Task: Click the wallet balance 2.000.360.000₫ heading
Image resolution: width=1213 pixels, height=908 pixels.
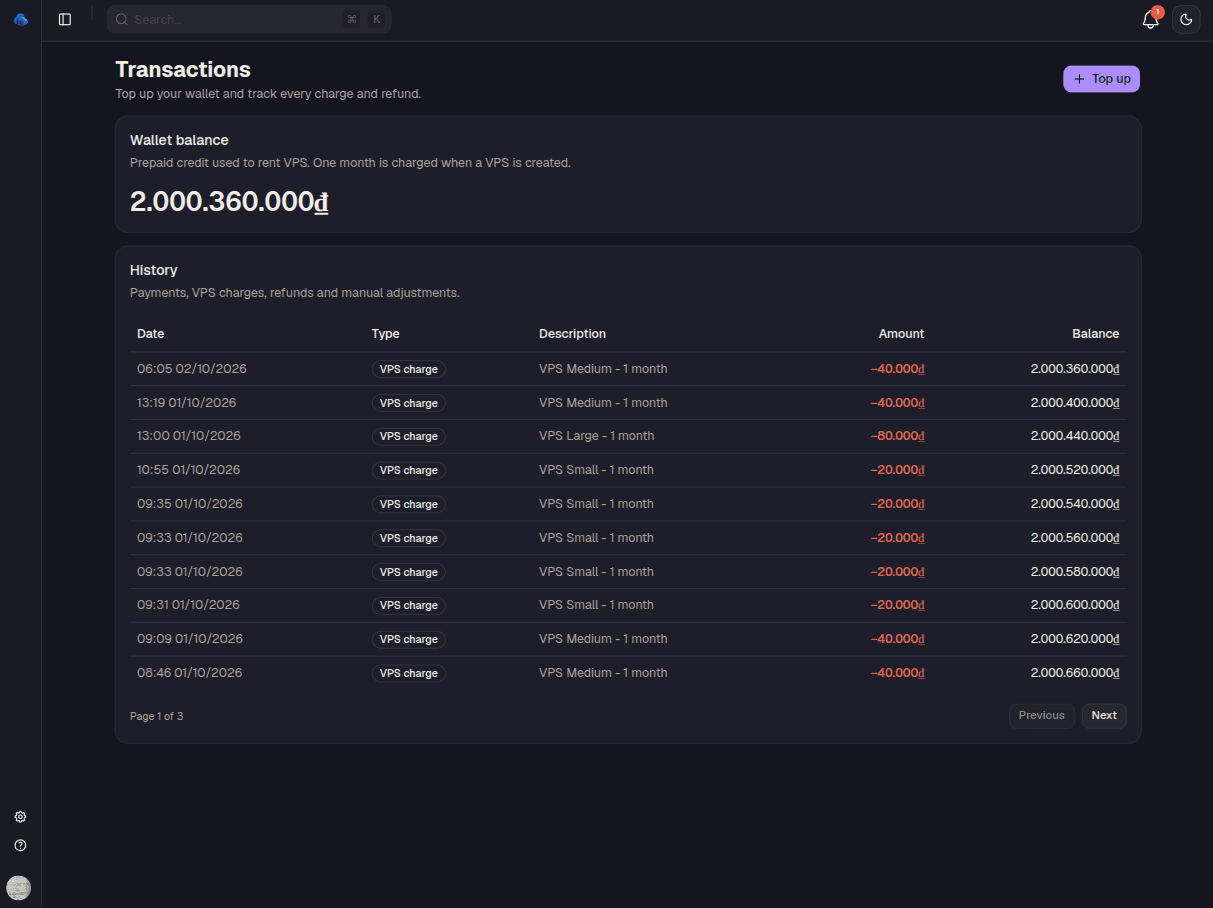Action: (x=229, y=202)
